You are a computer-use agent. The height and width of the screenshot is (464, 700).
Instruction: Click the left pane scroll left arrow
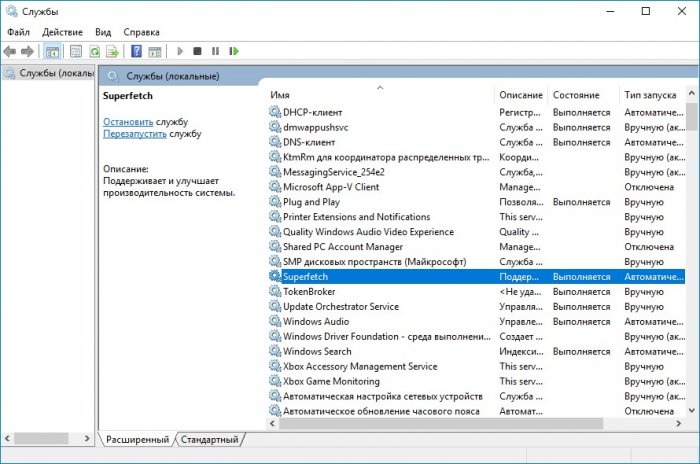click(x=7, y=439)
